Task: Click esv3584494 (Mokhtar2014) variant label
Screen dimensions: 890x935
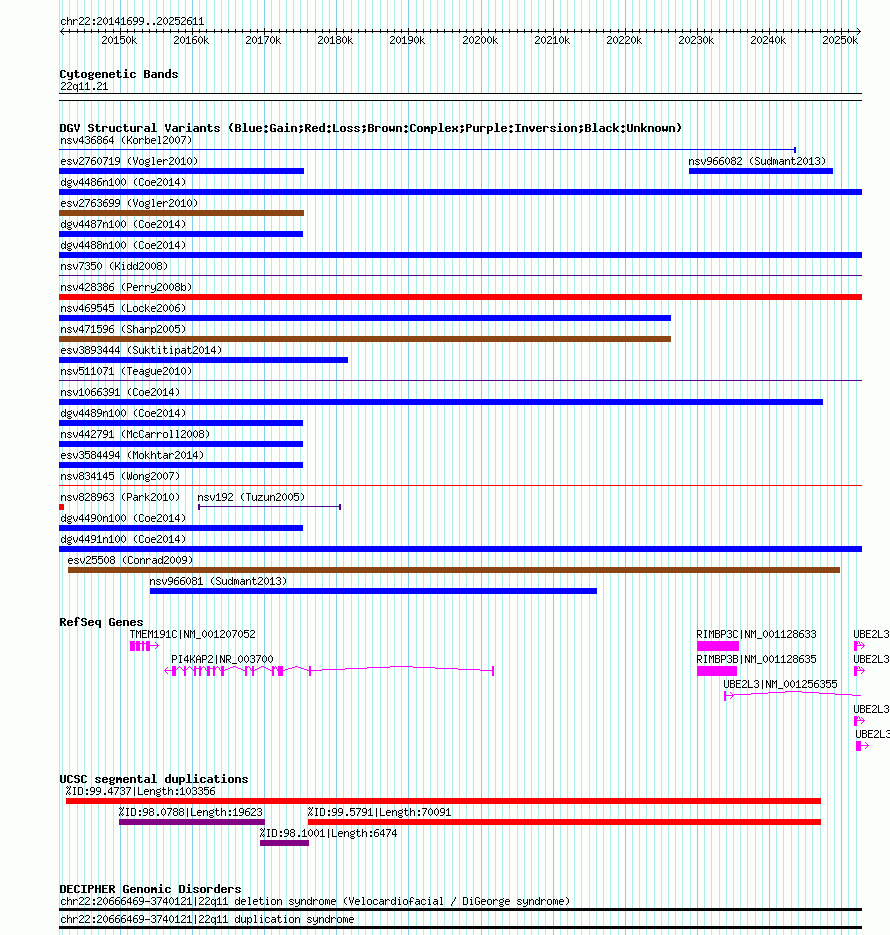Action: (x=132, y=455)
